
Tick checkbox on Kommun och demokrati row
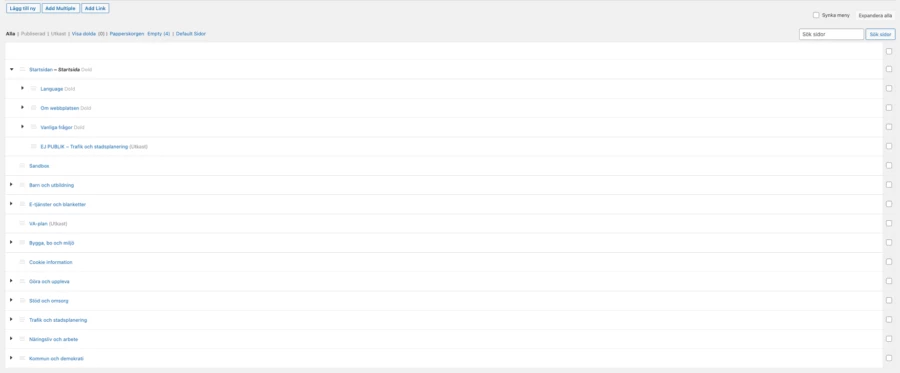coord(889,358)
